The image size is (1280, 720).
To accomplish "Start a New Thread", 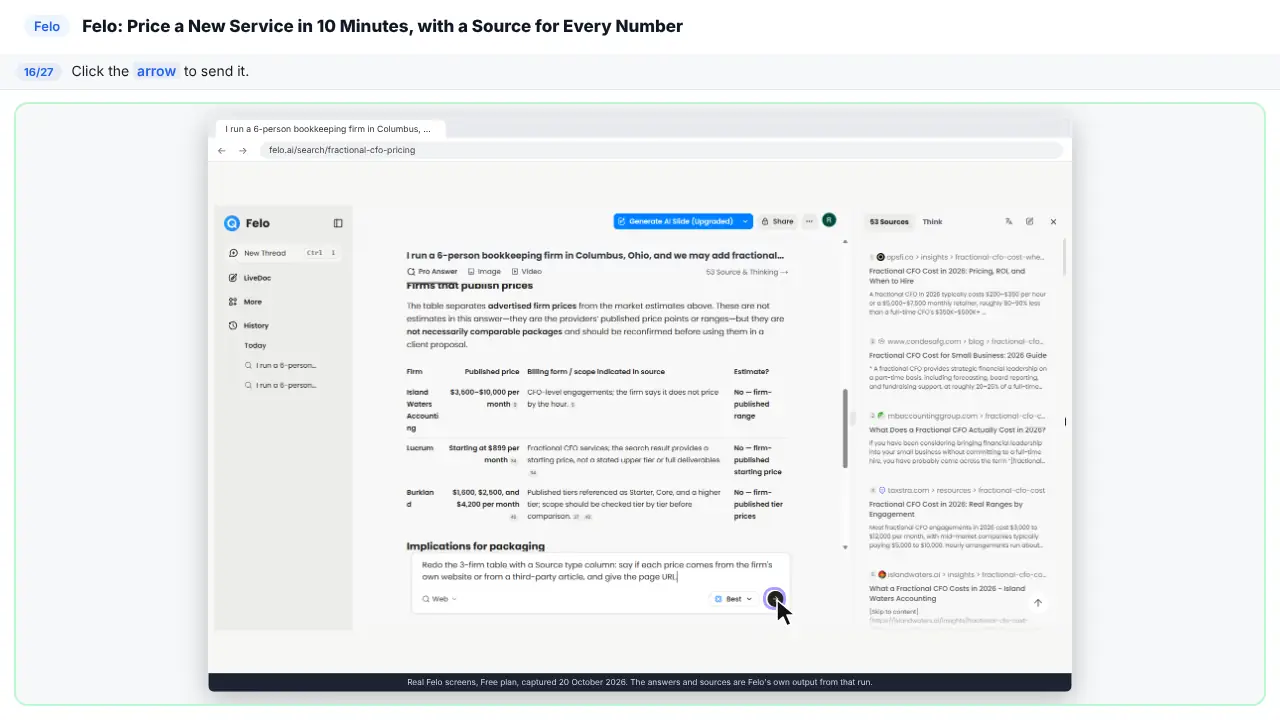I will 284,253.
